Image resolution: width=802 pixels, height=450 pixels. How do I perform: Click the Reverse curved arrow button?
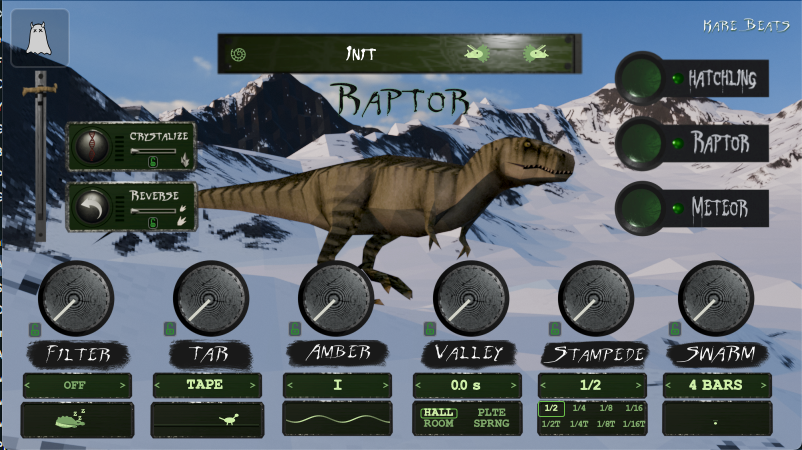click(93, 207)
